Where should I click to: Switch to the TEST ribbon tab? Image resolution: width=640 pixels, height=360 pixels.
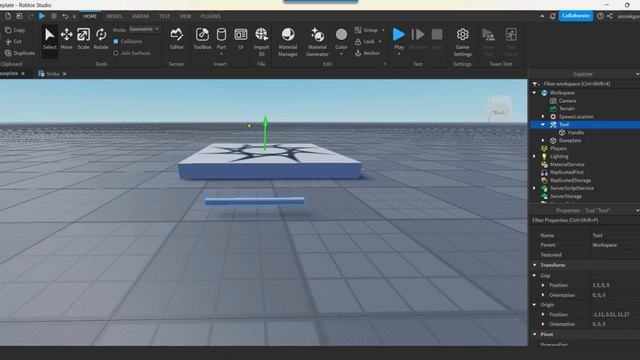[x=164, y=16]
